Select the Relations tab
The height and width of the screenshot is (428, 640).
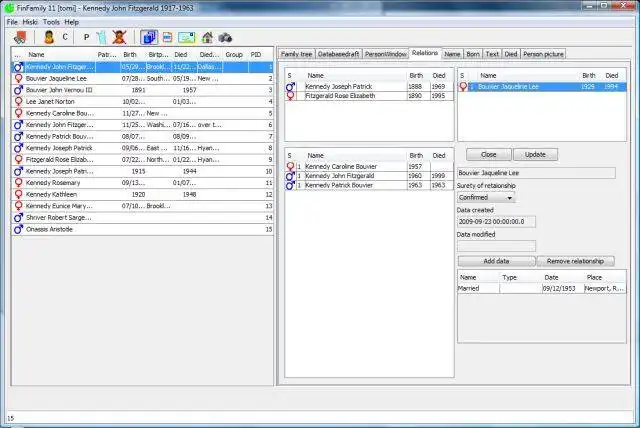(x=425, y=53)
